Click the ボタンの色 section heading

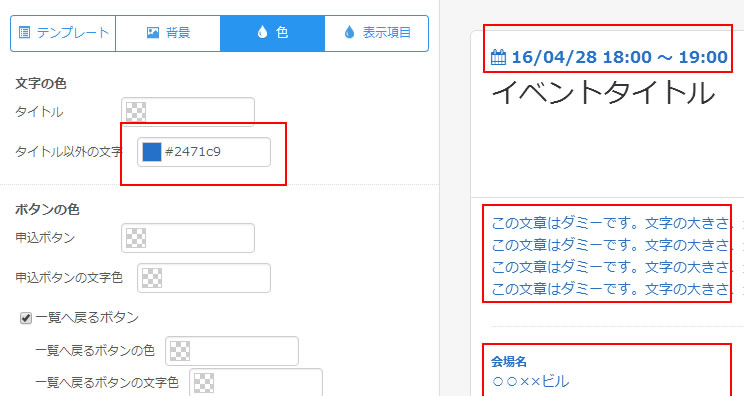pos(47,209)
